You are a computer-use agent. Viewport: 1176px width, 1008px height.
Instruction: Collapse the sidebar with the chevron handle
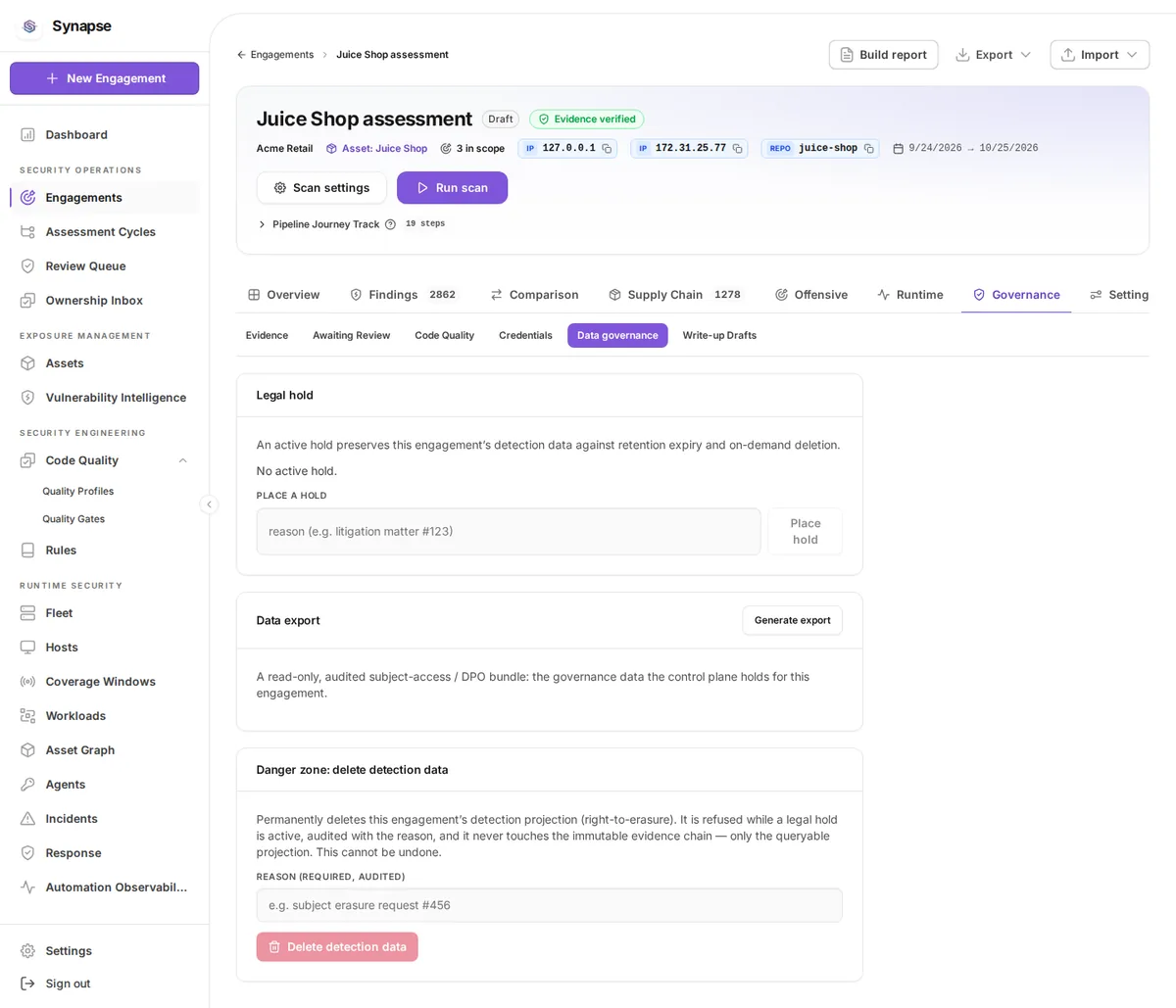coord(209,504)
